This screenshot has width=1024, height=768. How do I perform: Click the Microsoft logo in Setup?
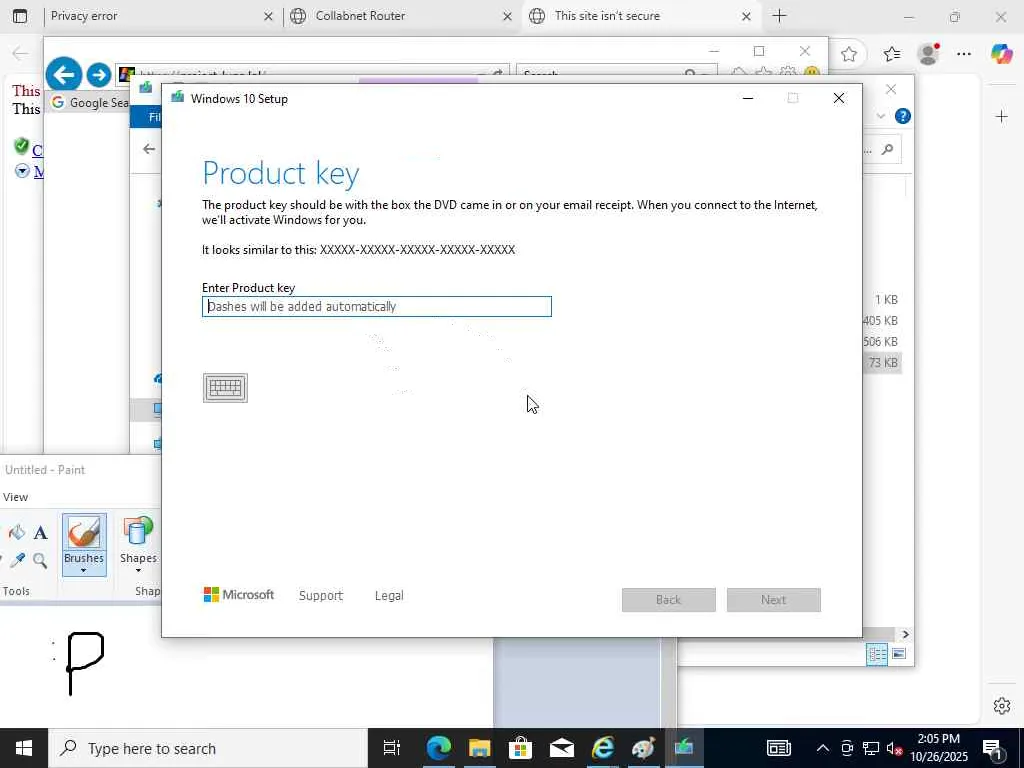239,594
